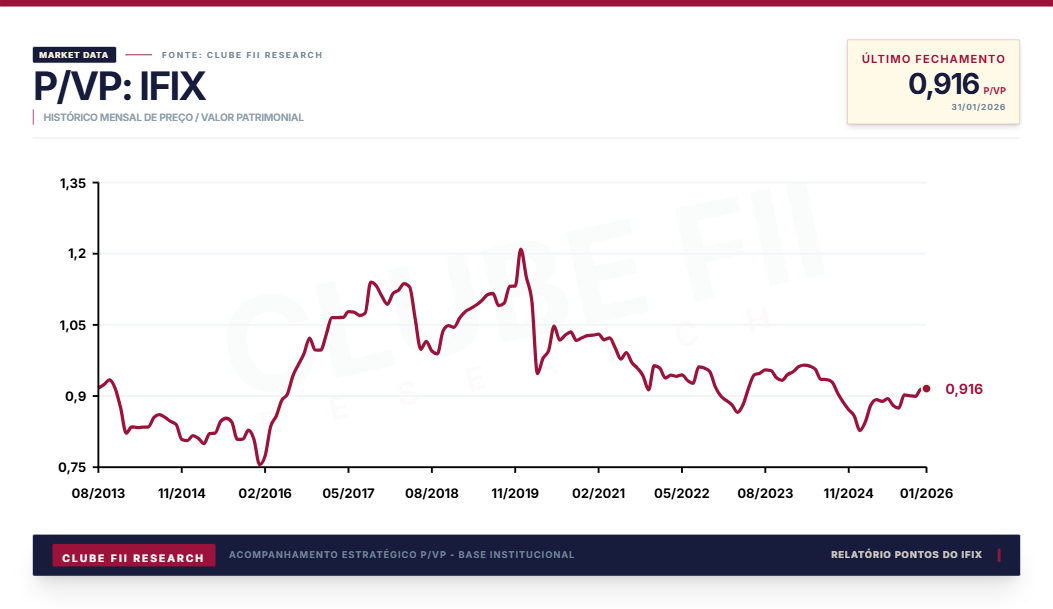Select the last data point dot on chart
The height and width of the screenshot is (609, 1053).
(926, 388)
